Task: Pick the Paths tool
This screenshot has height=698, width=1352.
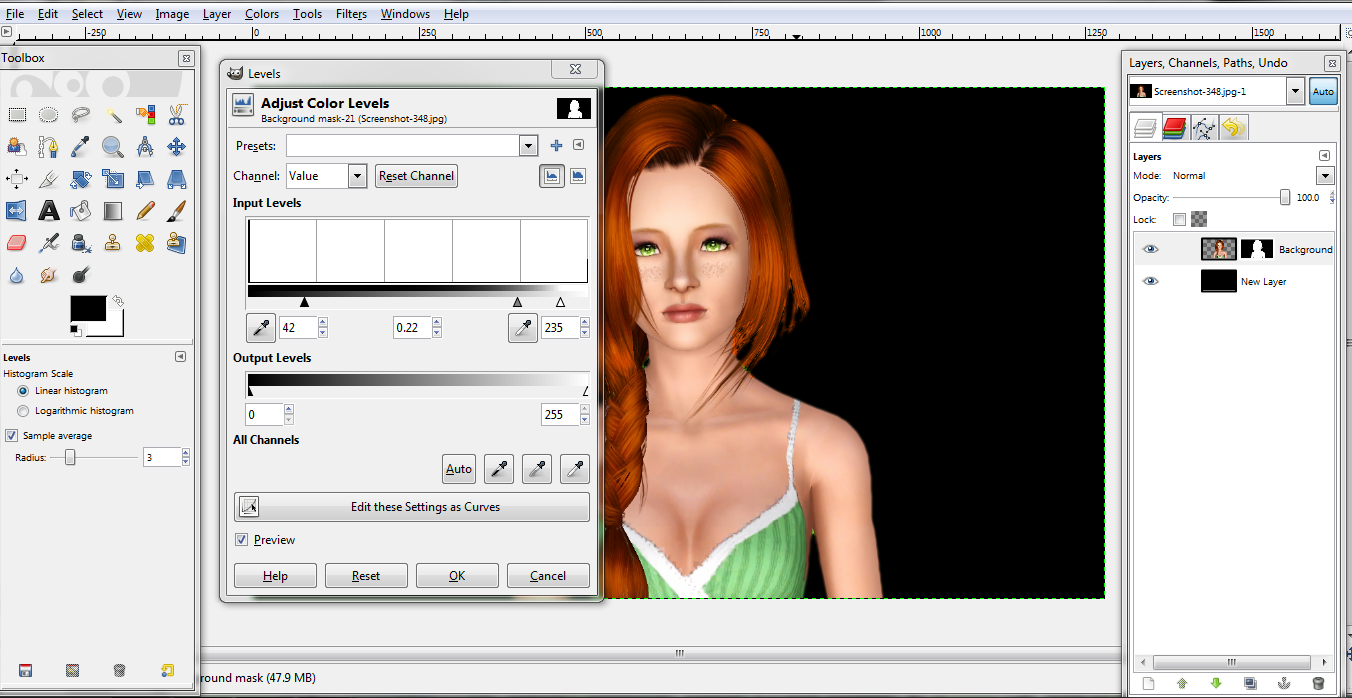Action: click(48, 148)
